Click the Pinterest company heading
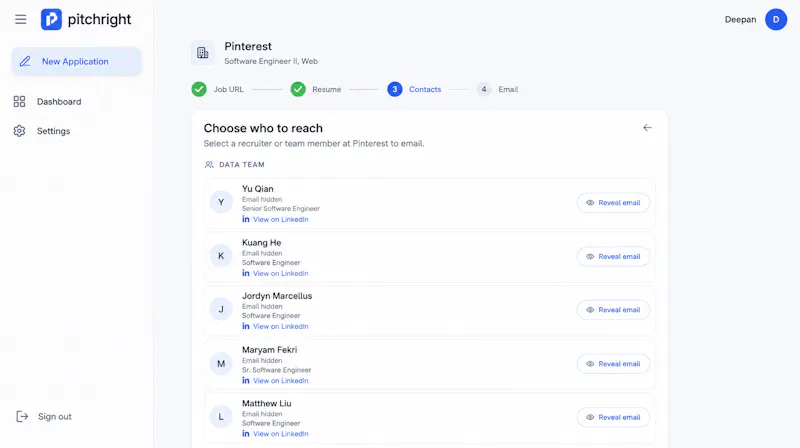The width and height of the screenshot is (800, 448). tap(248, 46)
